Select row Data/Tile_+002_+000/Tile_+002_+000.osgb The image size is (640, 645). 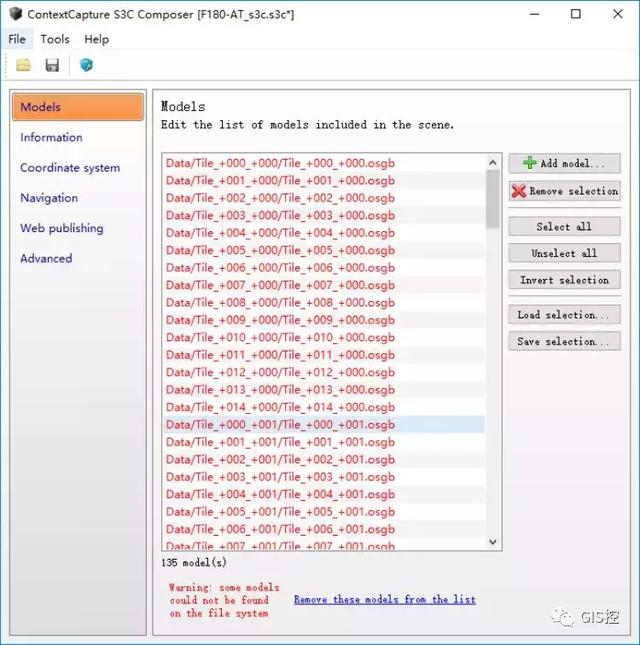pyautogui.click(x=324, y=198)
